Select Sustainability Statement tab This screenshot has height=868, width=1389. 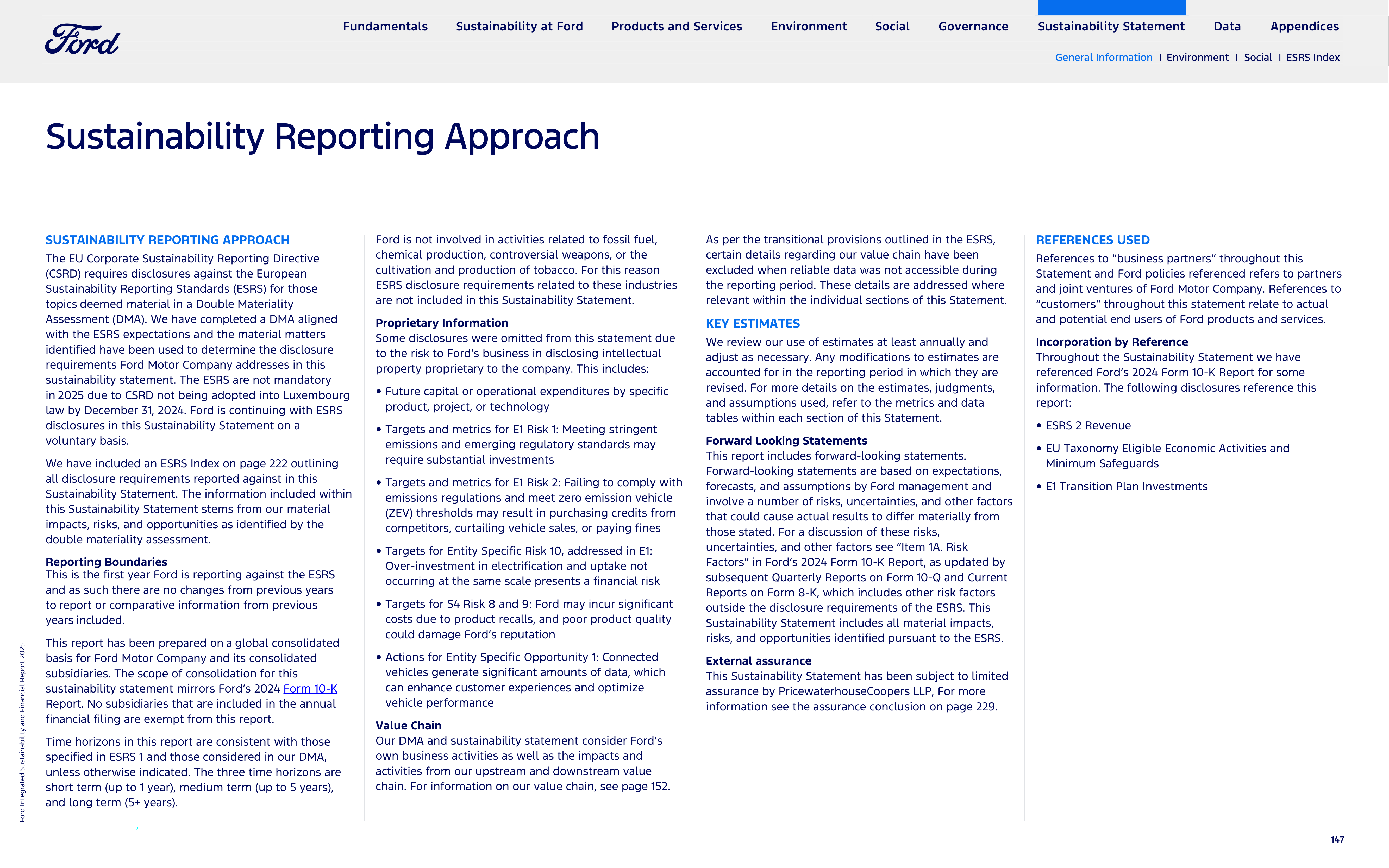coord(1111,26)
